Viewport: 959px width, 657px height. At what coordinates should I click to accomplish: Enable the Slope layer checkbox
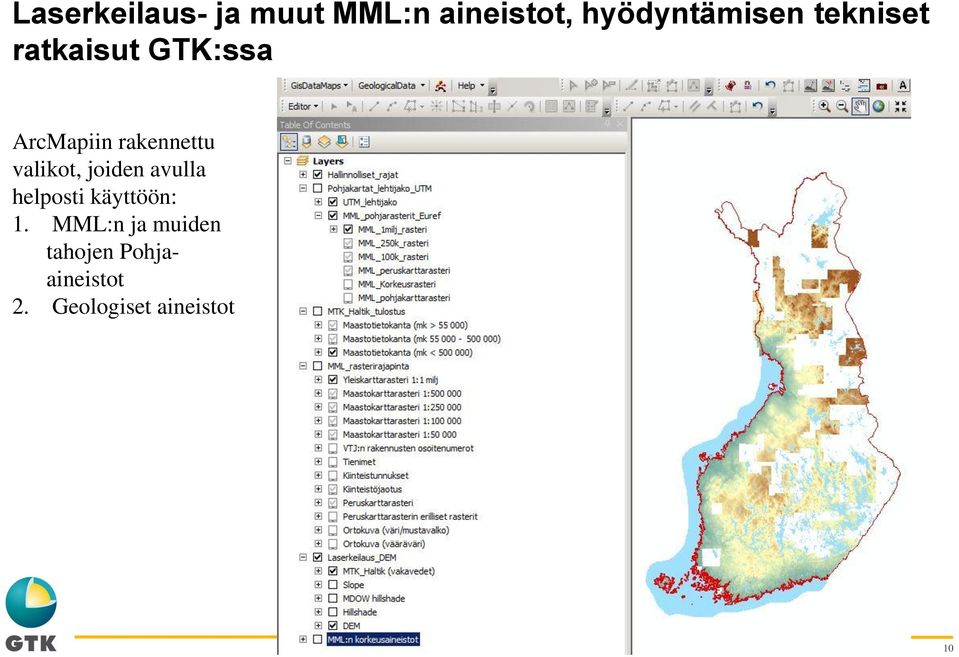tap(333, 585)
